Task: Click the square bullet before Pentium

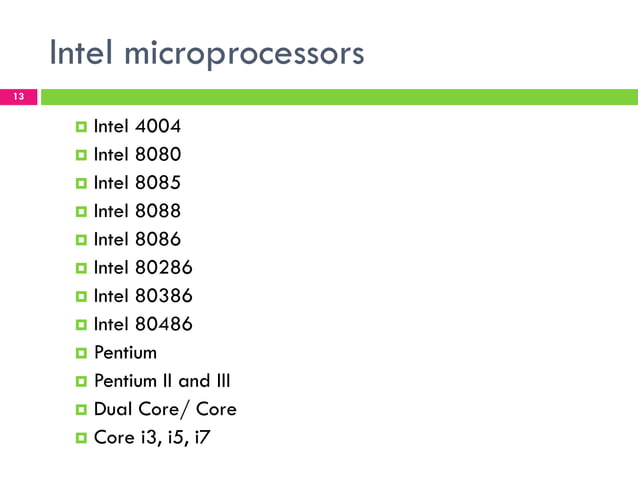Action: pos(81,353)
